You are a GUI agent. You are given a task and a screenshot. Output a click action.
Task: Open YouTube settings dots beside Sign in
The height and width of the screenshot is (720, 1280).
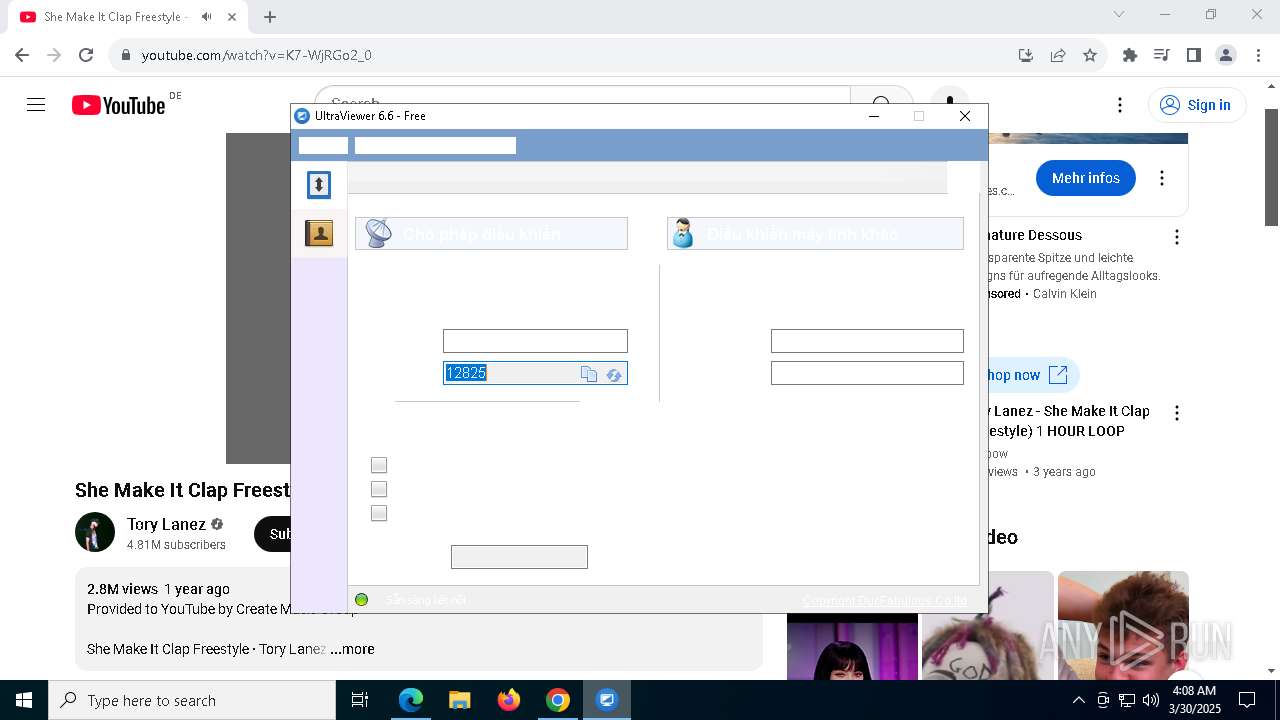coord(1120,105)
